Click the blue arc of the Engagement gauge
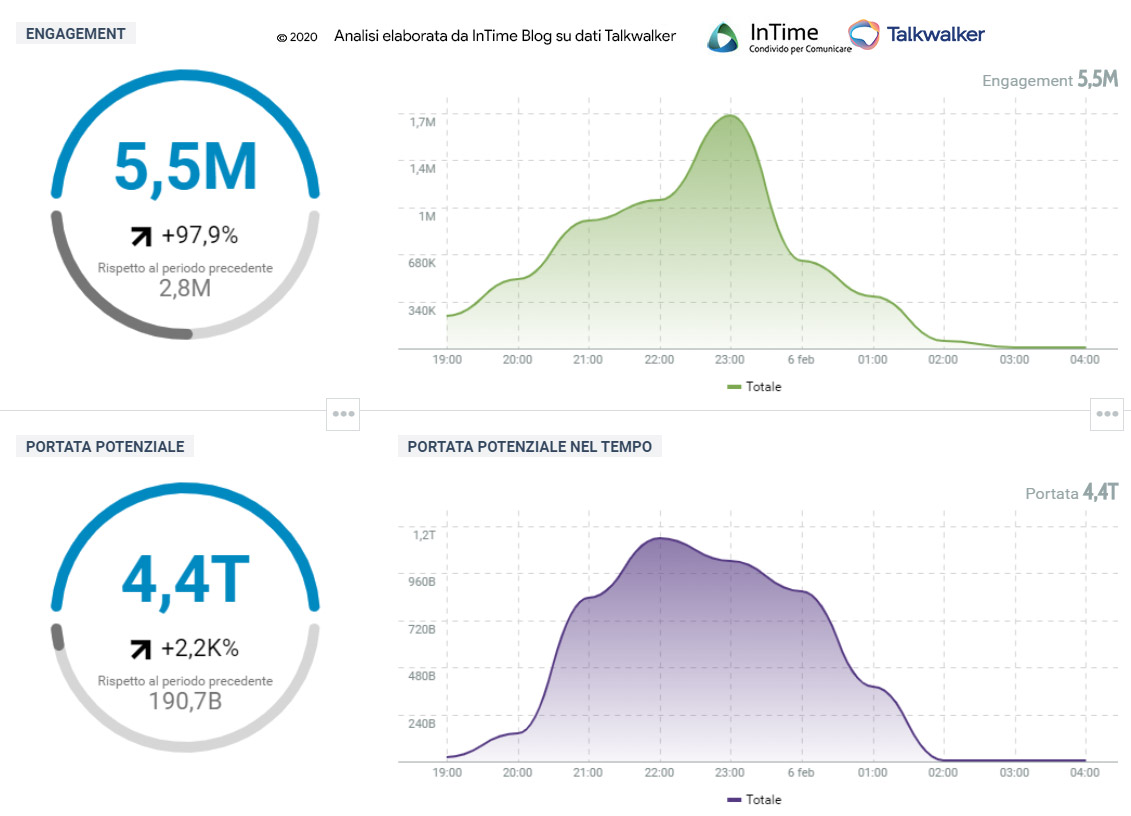The height and width of the screenshot is (816, 1131). point(185,75)
